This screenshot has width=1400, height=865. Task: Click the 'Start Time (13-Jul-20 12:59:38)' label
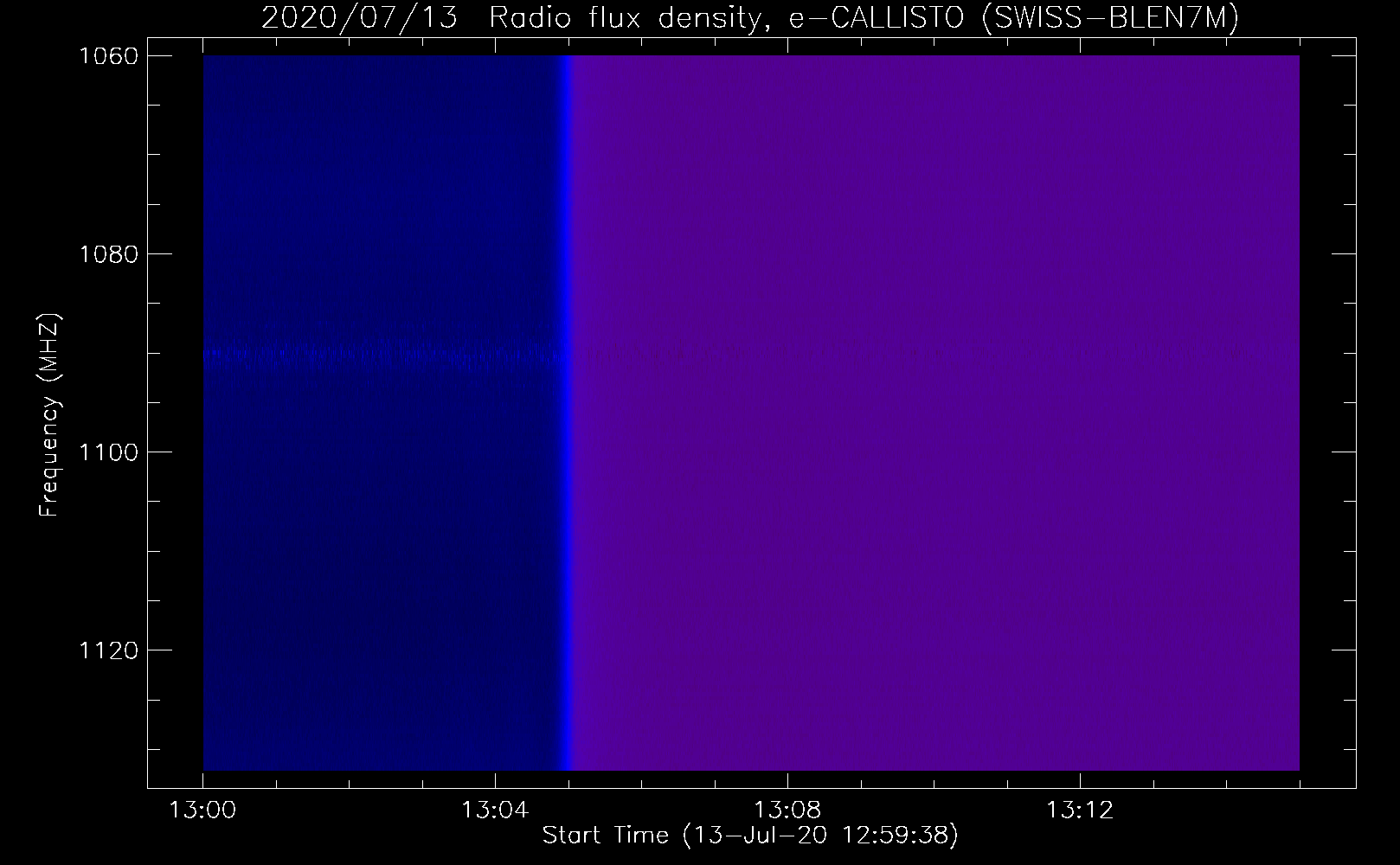pyautogui.click(x=750, y=836)
